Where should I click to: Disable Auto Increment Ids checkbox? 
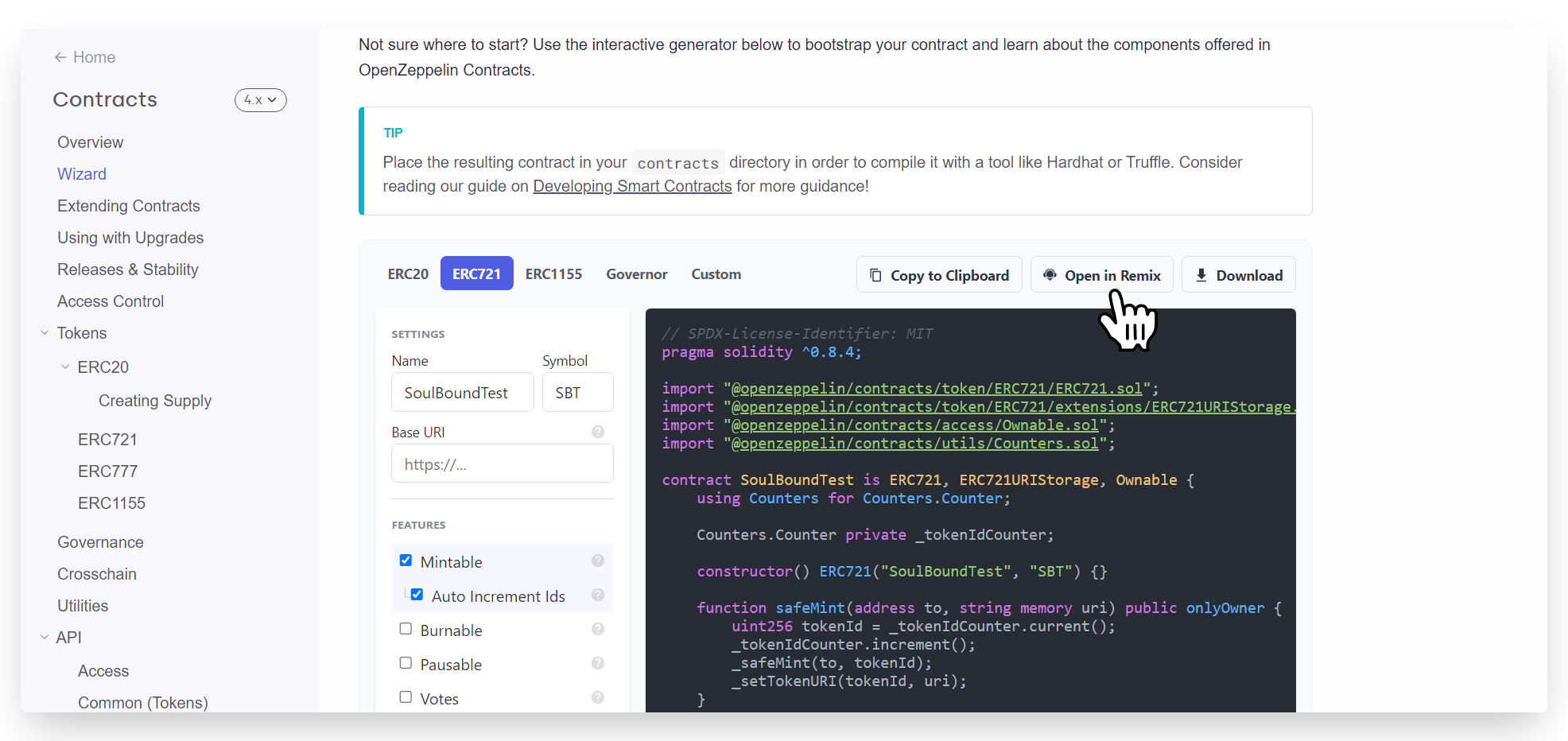coord(417,595)
